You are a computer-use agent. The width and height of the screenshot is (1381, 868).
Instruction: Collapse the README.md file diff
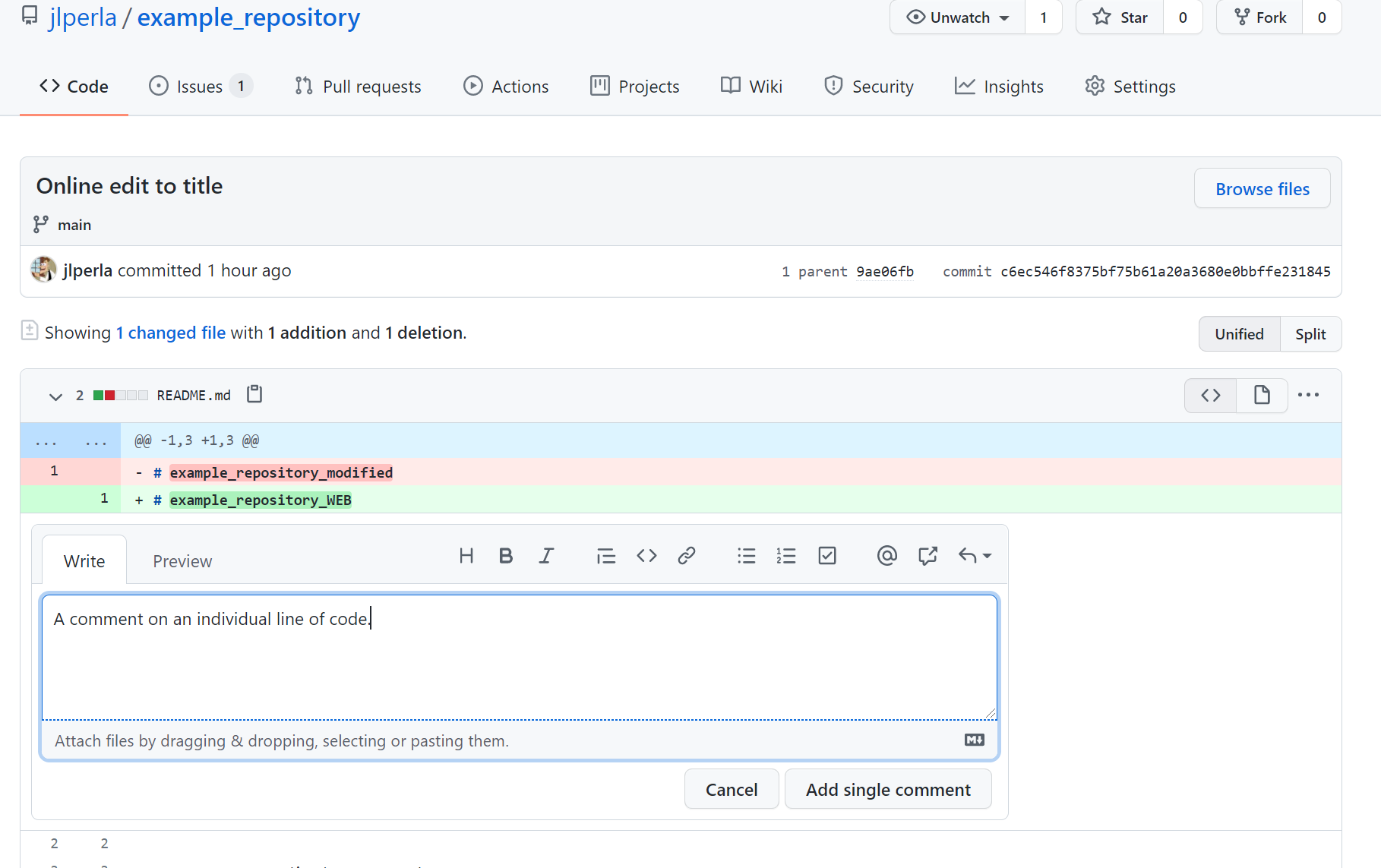[x=55, y=396]
